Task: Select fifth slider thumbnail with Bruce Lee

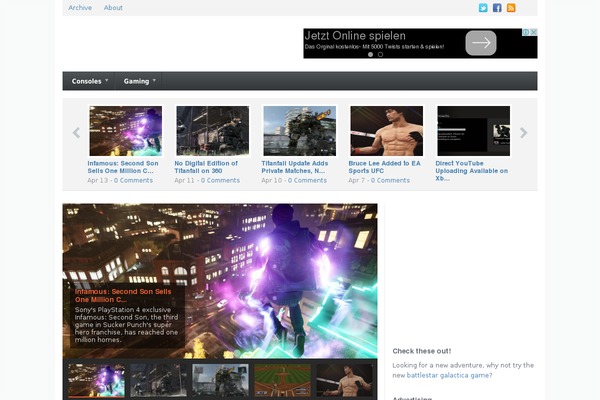Action: [344, 380]
